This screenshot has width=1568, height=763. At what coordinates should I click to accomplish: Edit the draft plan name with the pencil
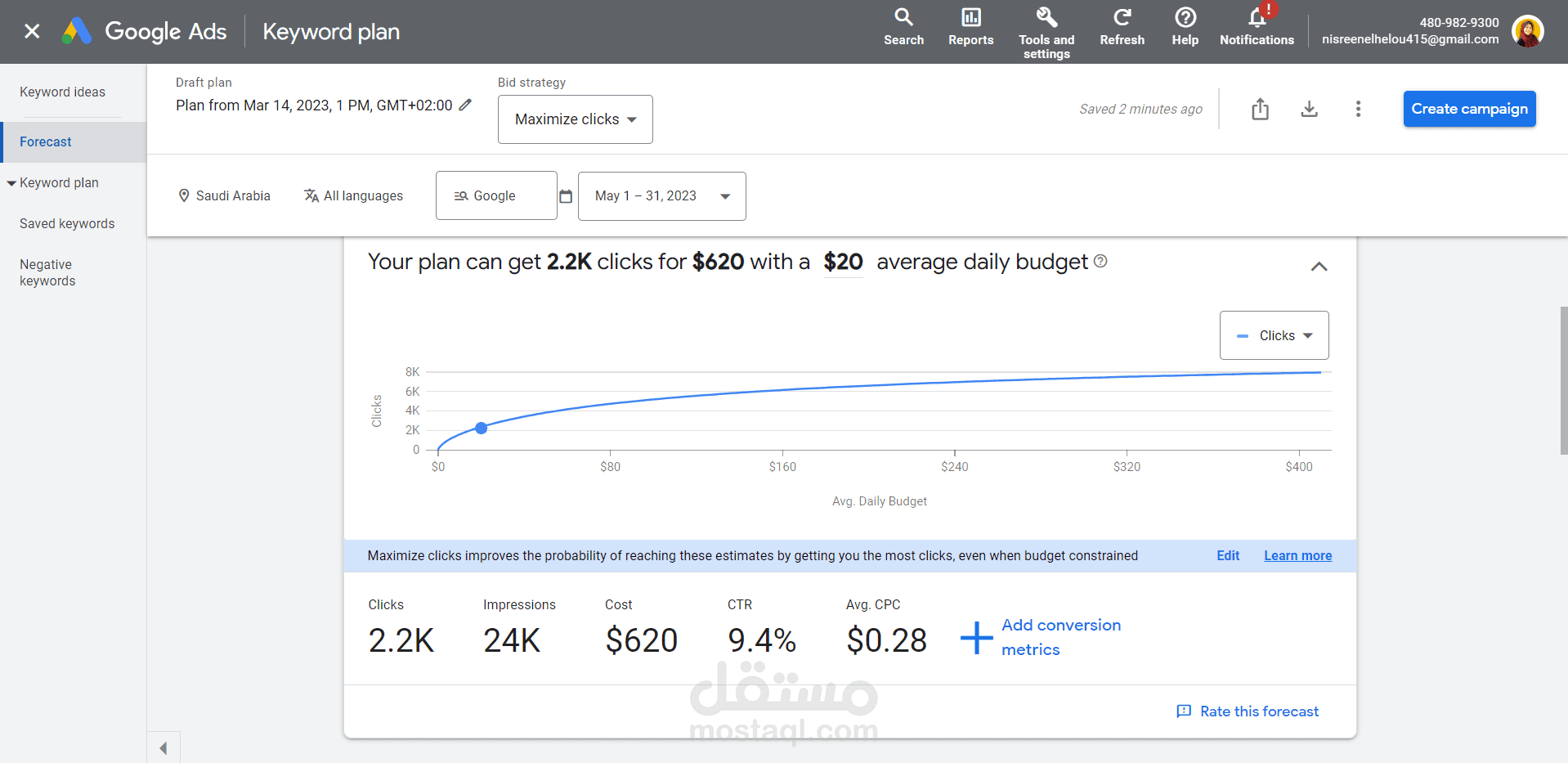coord(465,105)
